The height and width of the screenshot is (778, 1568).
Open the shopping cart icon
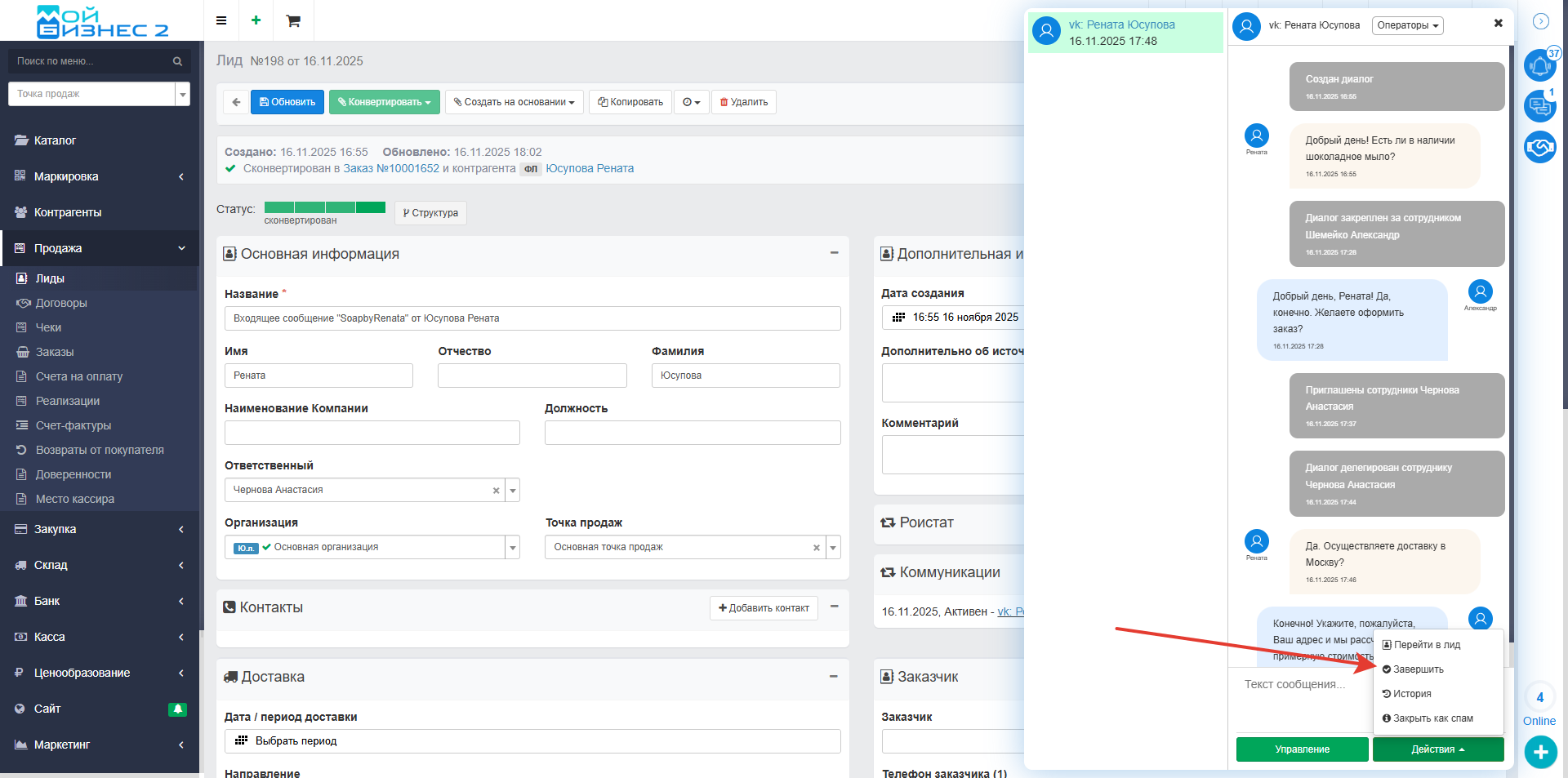[x=293, y=20]
